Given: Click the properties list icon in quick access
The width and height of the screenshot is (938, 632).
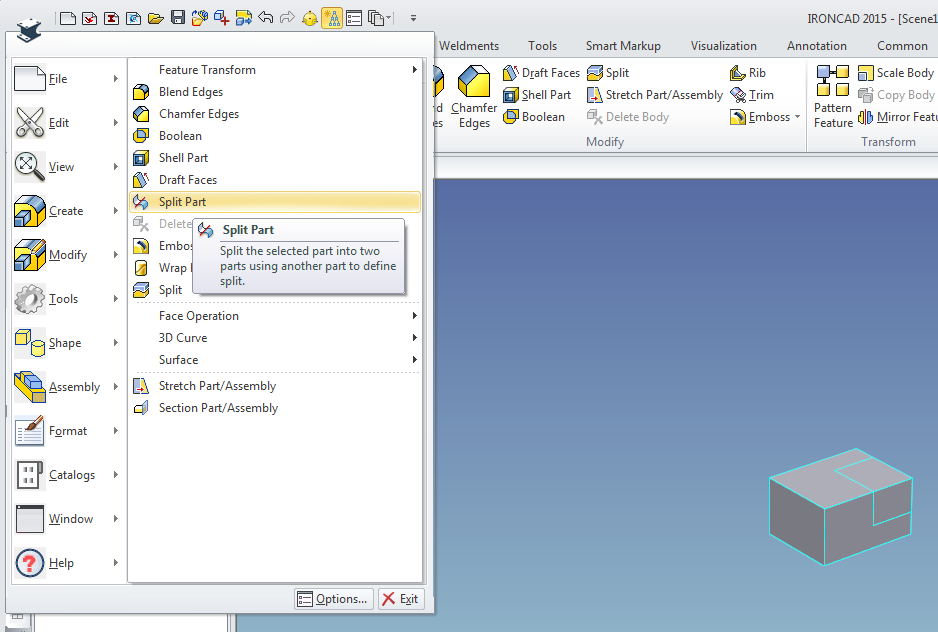Looking at the screenshot, I should pyautogui.click(x=354, y=18).
